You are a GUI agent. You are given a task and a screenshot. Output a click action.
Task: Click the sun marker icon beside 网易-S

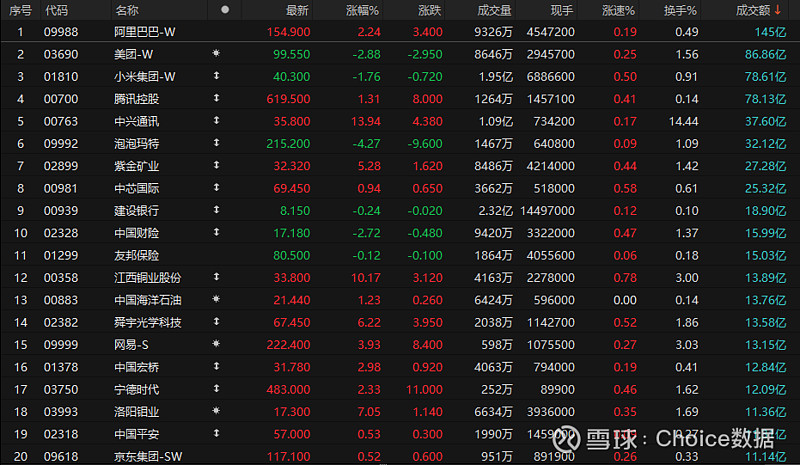coord(216,344)
